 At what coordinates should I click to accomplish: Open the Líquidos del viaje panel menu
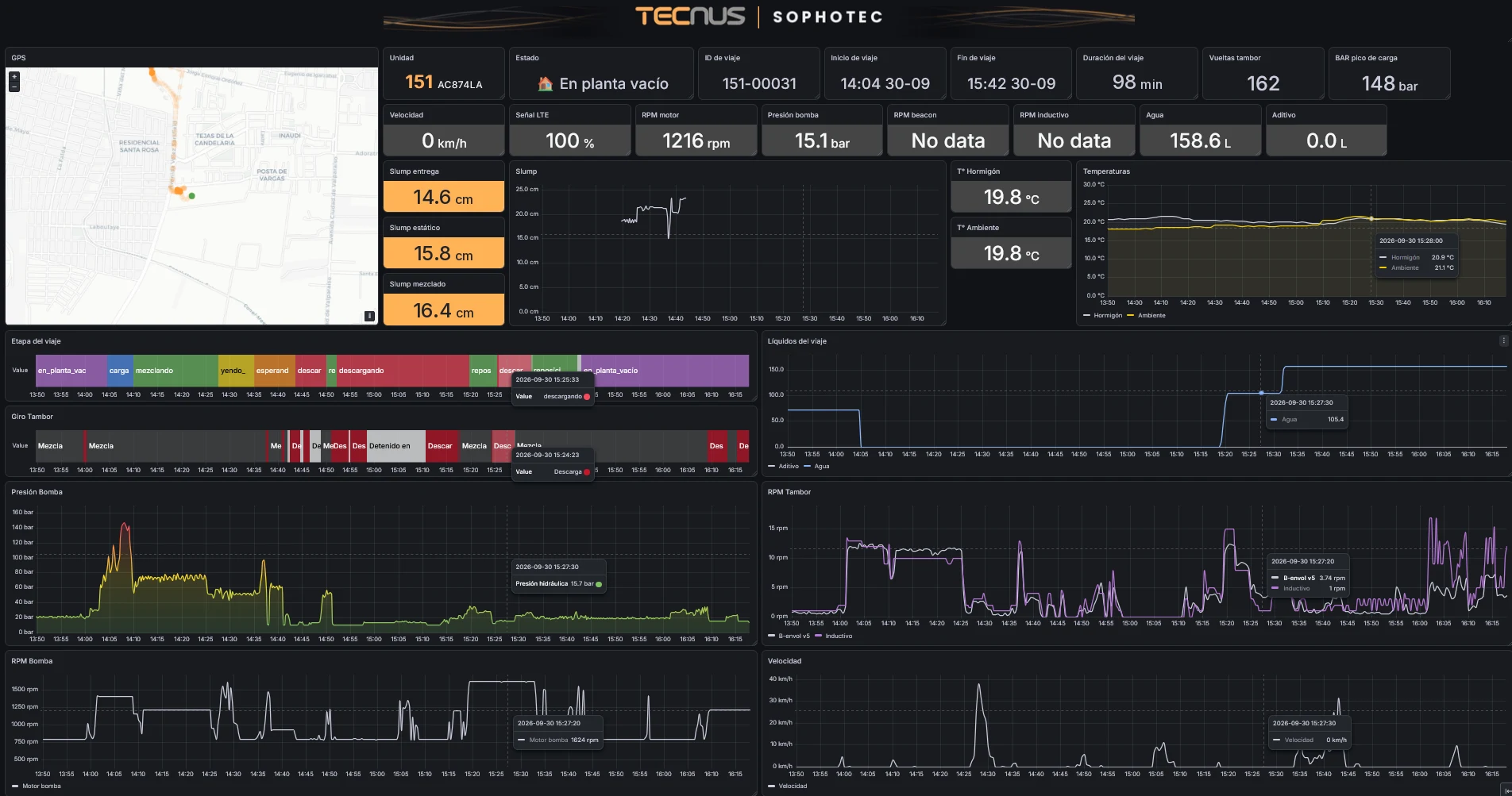(x=1503, y=340)
